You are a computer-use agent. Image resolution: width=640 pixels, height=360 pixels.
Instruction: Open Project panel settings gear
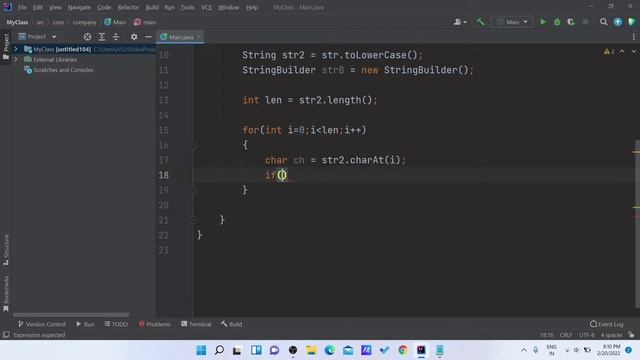pos(134,37)
